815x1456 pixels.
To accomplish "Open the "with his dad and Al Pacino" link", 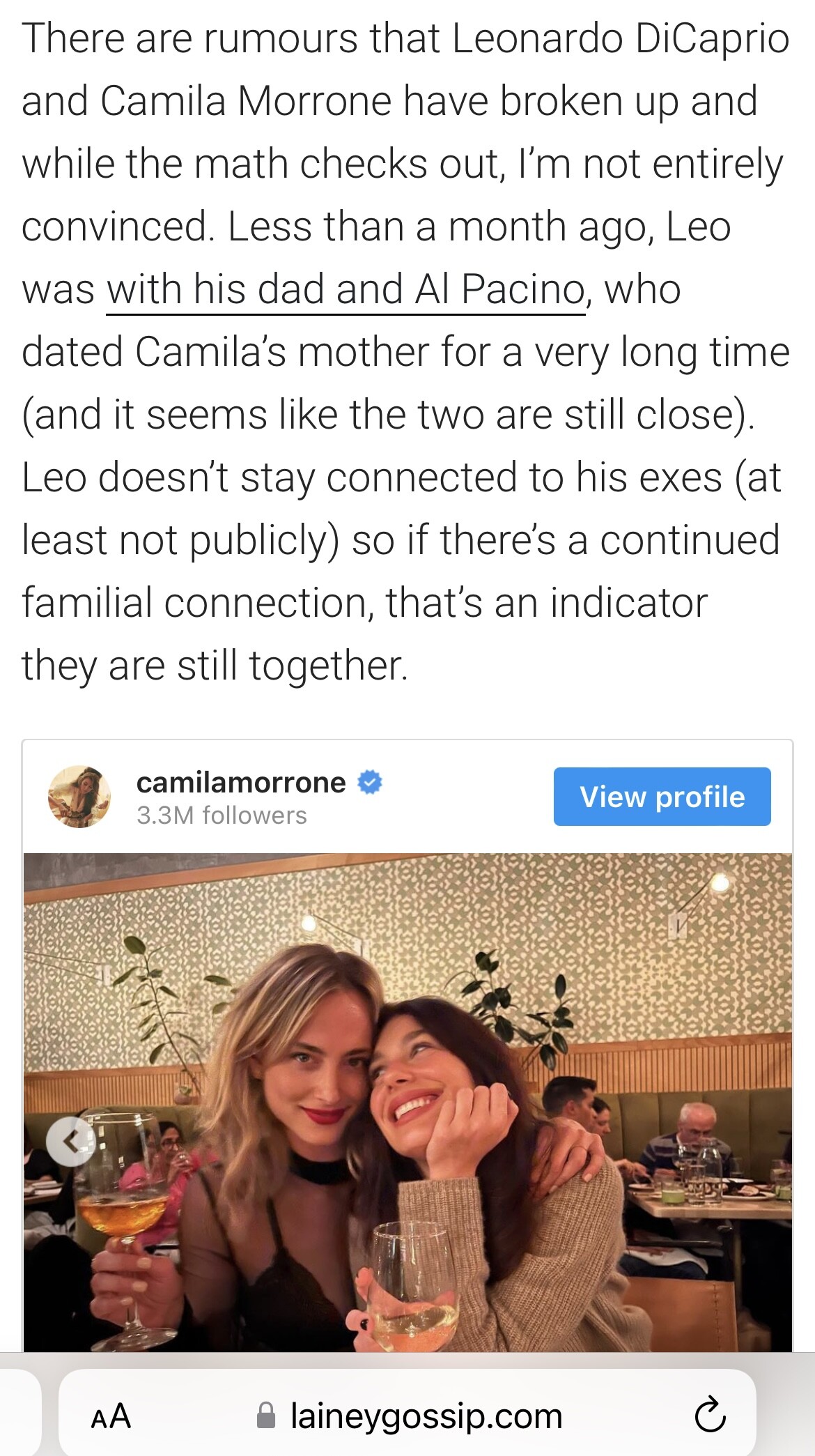I will [345, 289].
